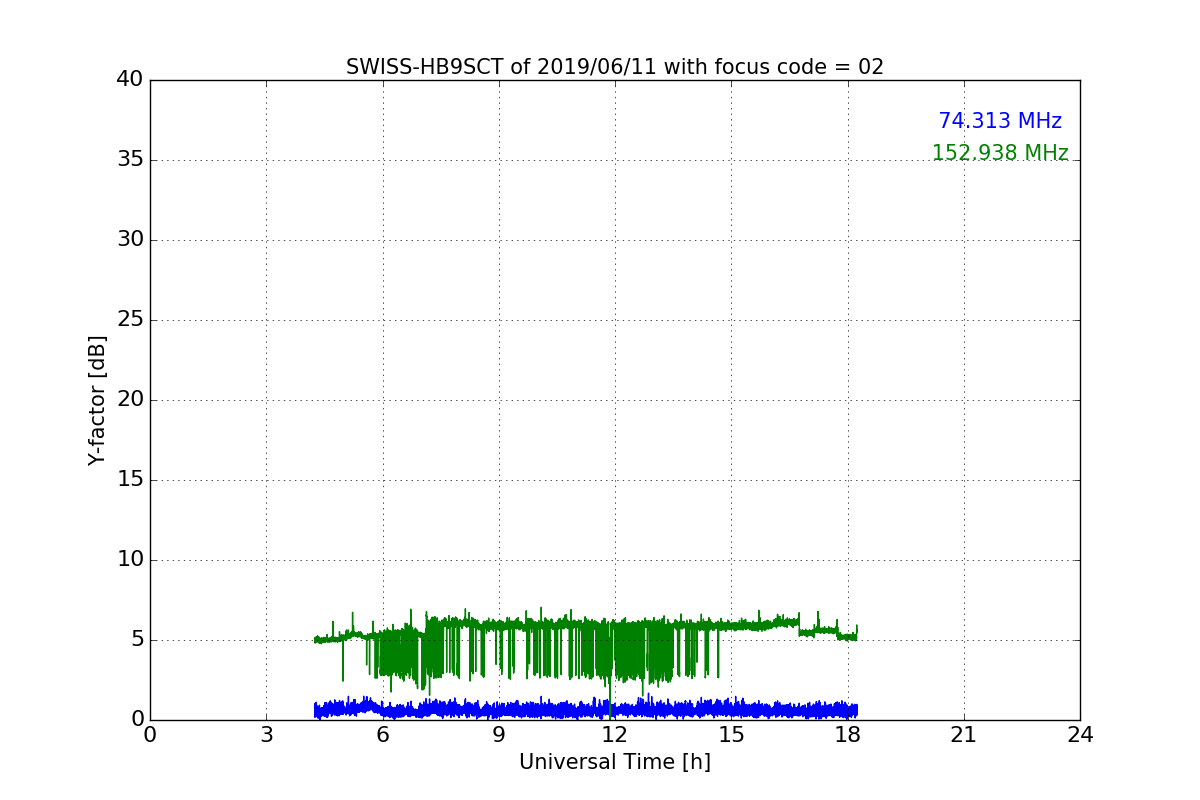Click the Y-factor [dB] axis label
The image size is (1200, 800).
tap(97, 400)
